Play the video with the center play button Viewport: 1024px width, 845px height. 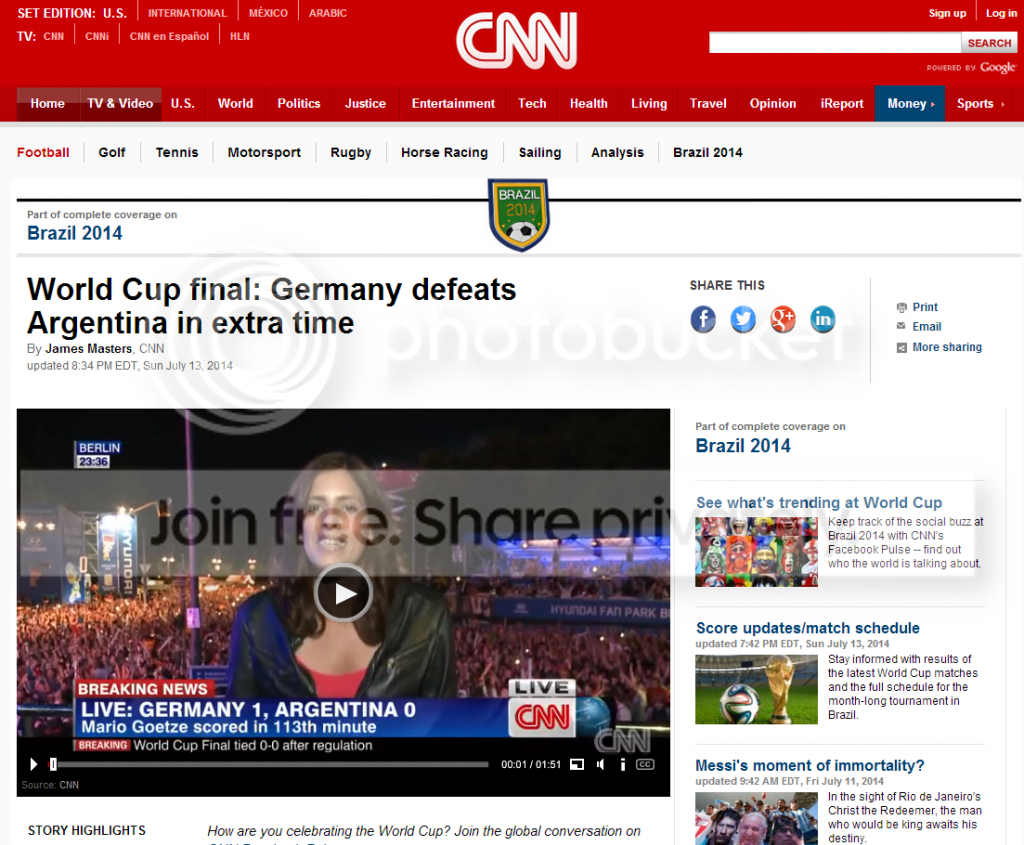pos(343,593)
